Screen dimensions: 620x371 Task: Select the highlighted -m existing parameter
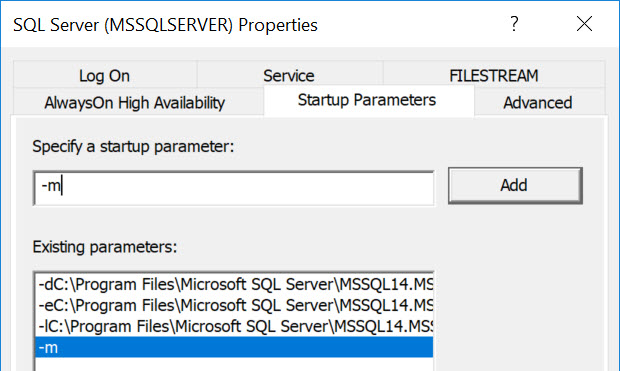tap(234, 347)
